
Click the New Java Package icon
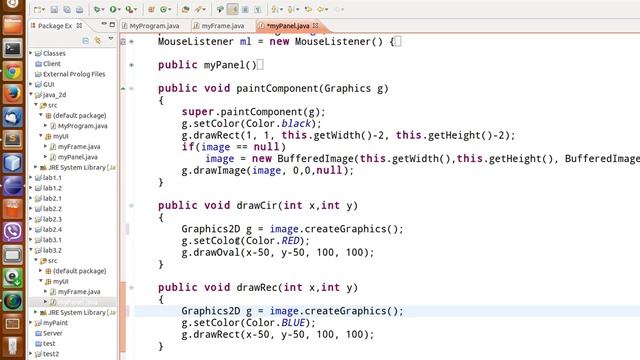tap(151, 9)
